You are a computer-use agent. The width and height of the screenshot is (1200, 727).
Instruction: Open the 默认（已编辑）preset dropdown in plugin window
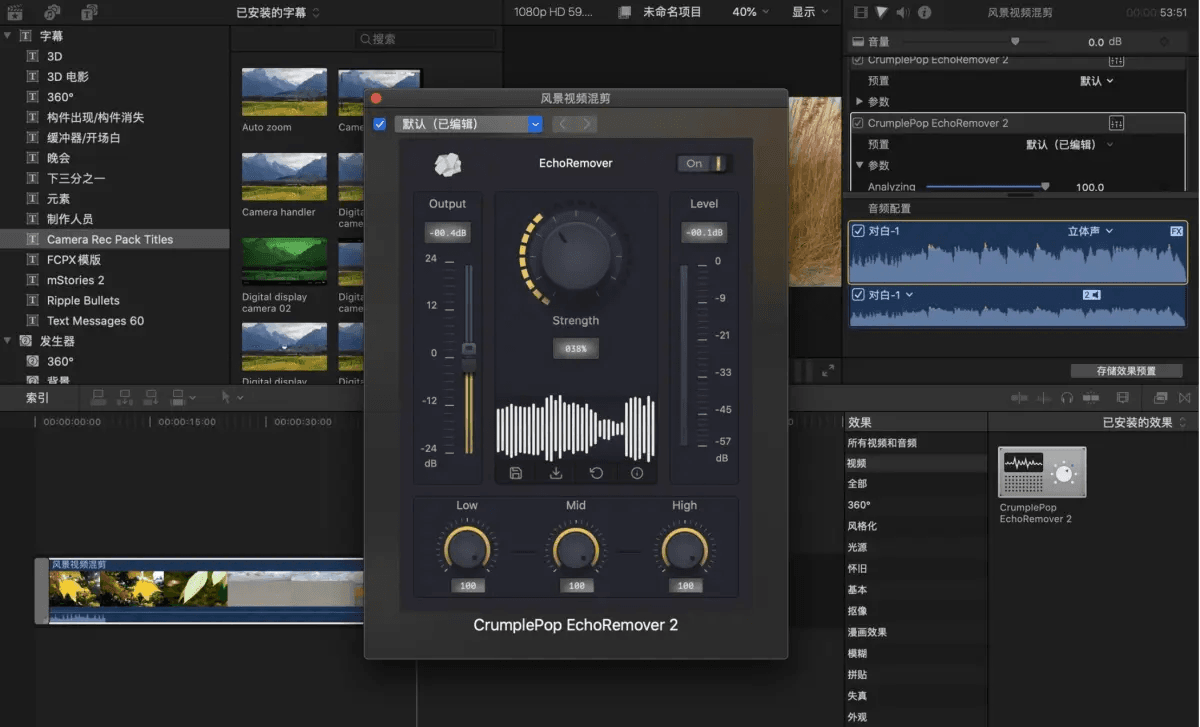tap(468, 124)
